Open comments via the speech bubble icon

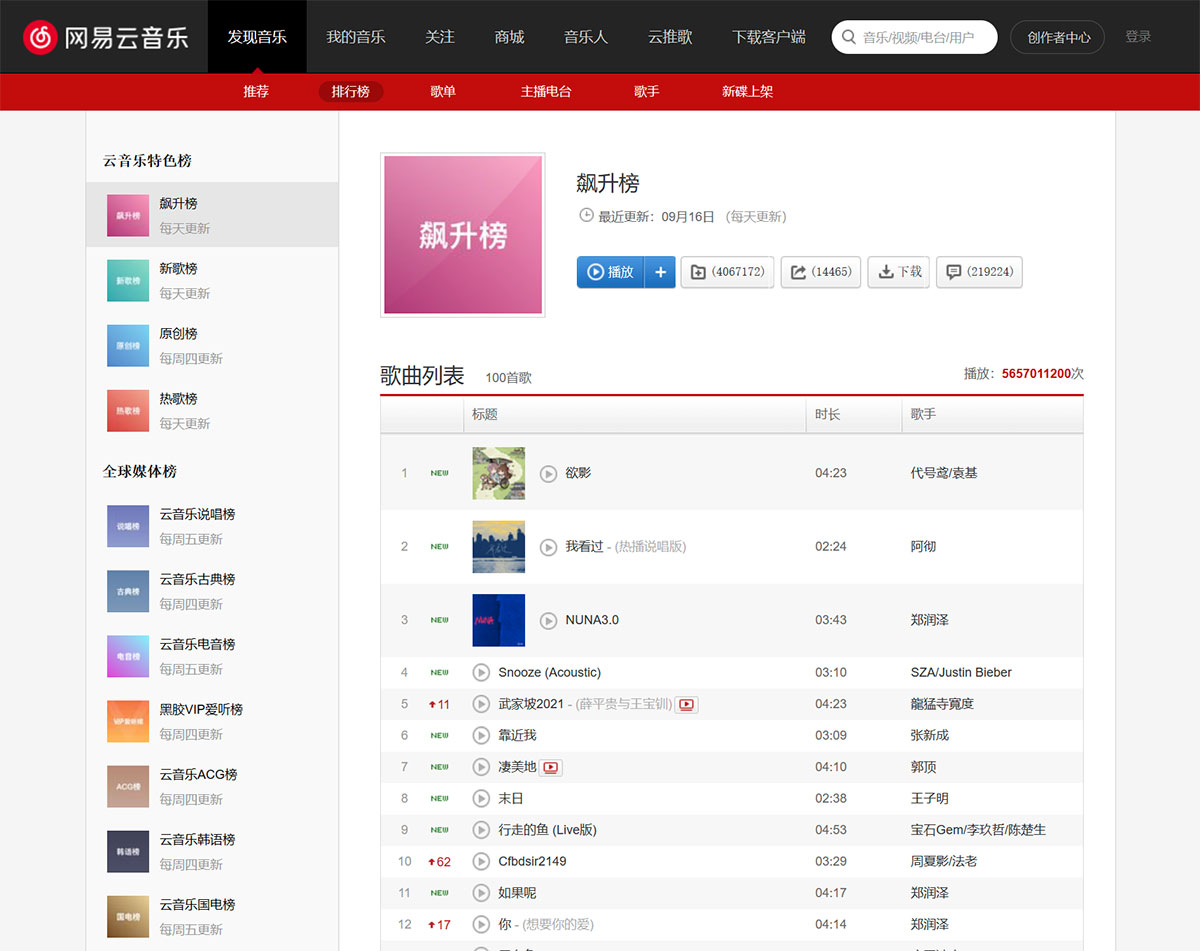tap(978, 272)
